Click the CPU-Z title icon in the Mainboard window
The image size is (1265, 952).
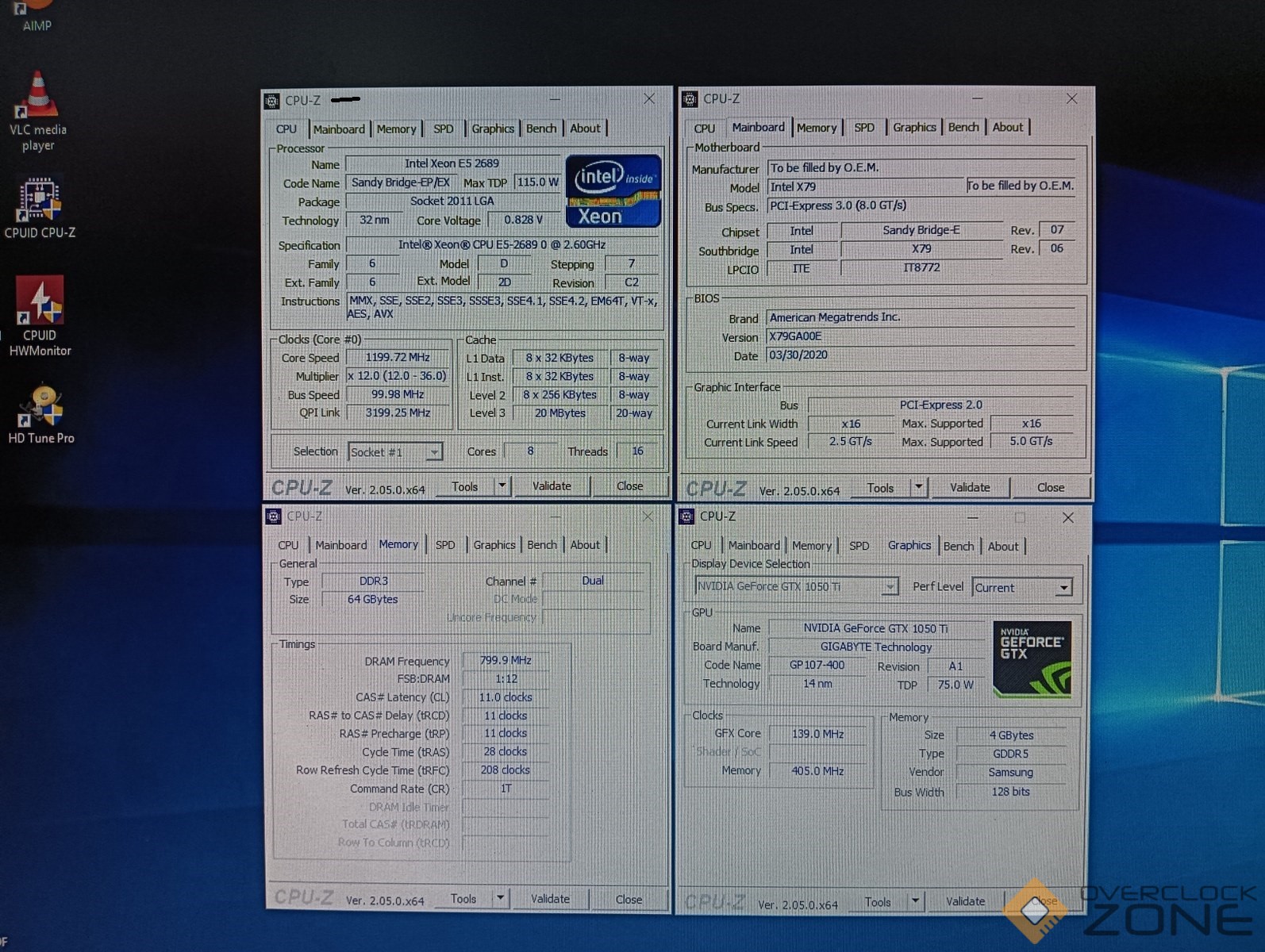(690, 99)
